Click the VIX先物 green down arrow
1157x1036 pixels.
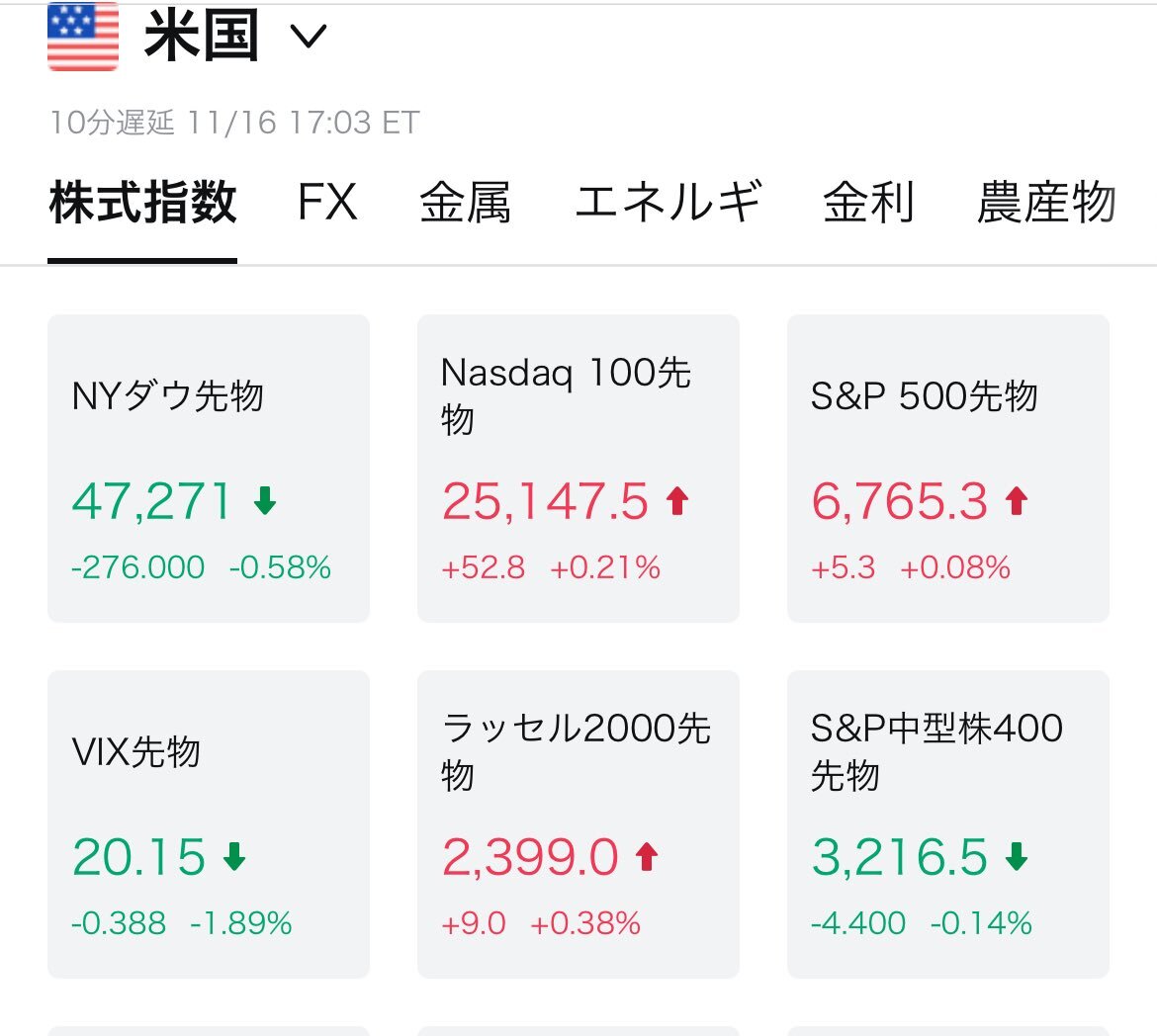point(234,857)
